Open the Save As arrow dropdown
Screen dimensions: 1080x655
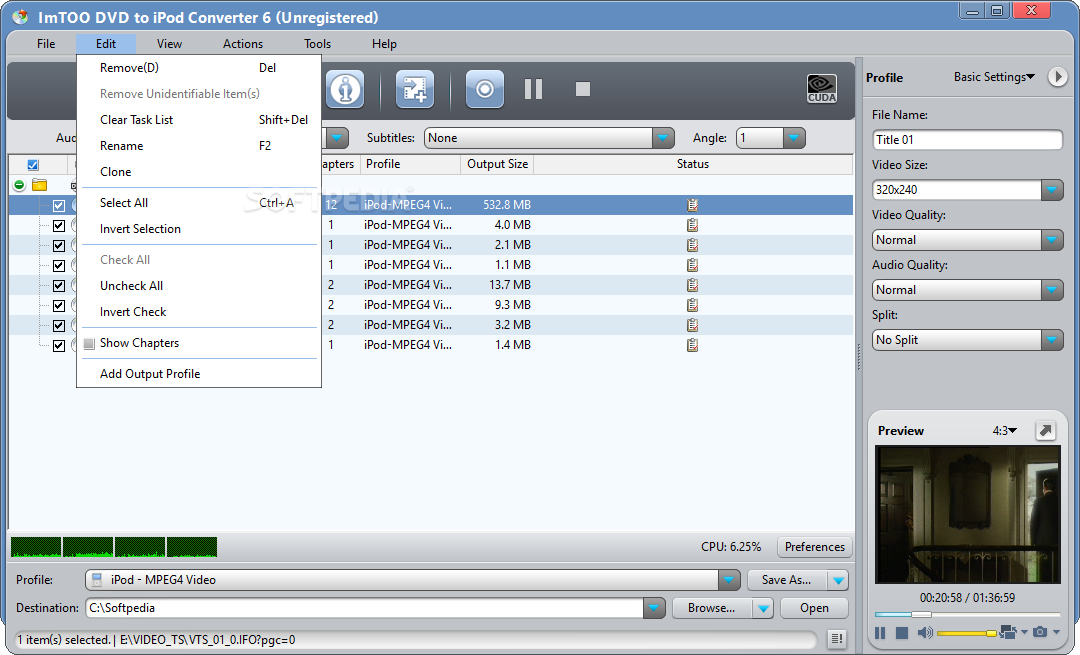838,580
